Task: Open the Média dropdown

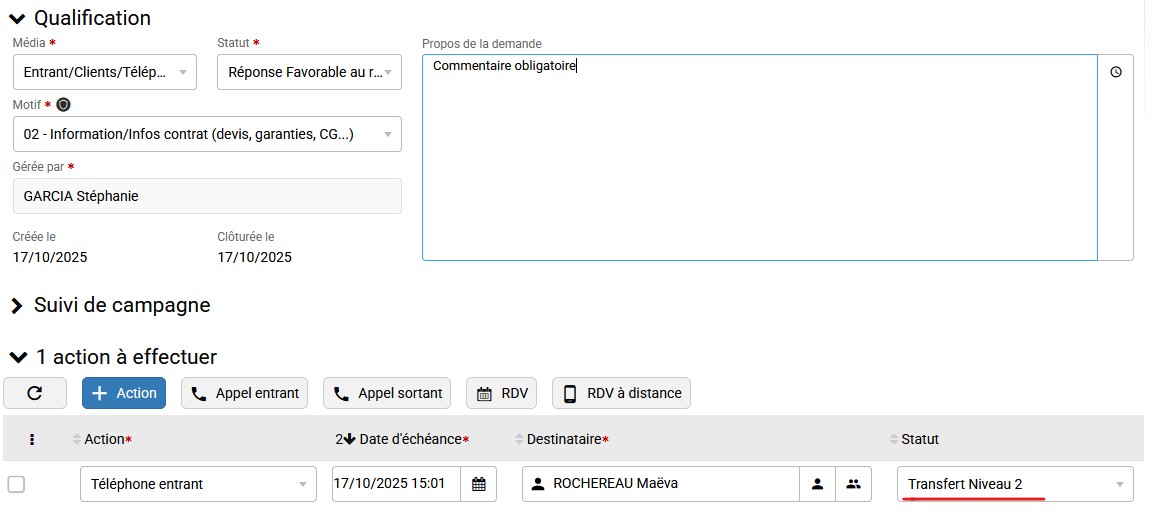Action: point(104,72)
